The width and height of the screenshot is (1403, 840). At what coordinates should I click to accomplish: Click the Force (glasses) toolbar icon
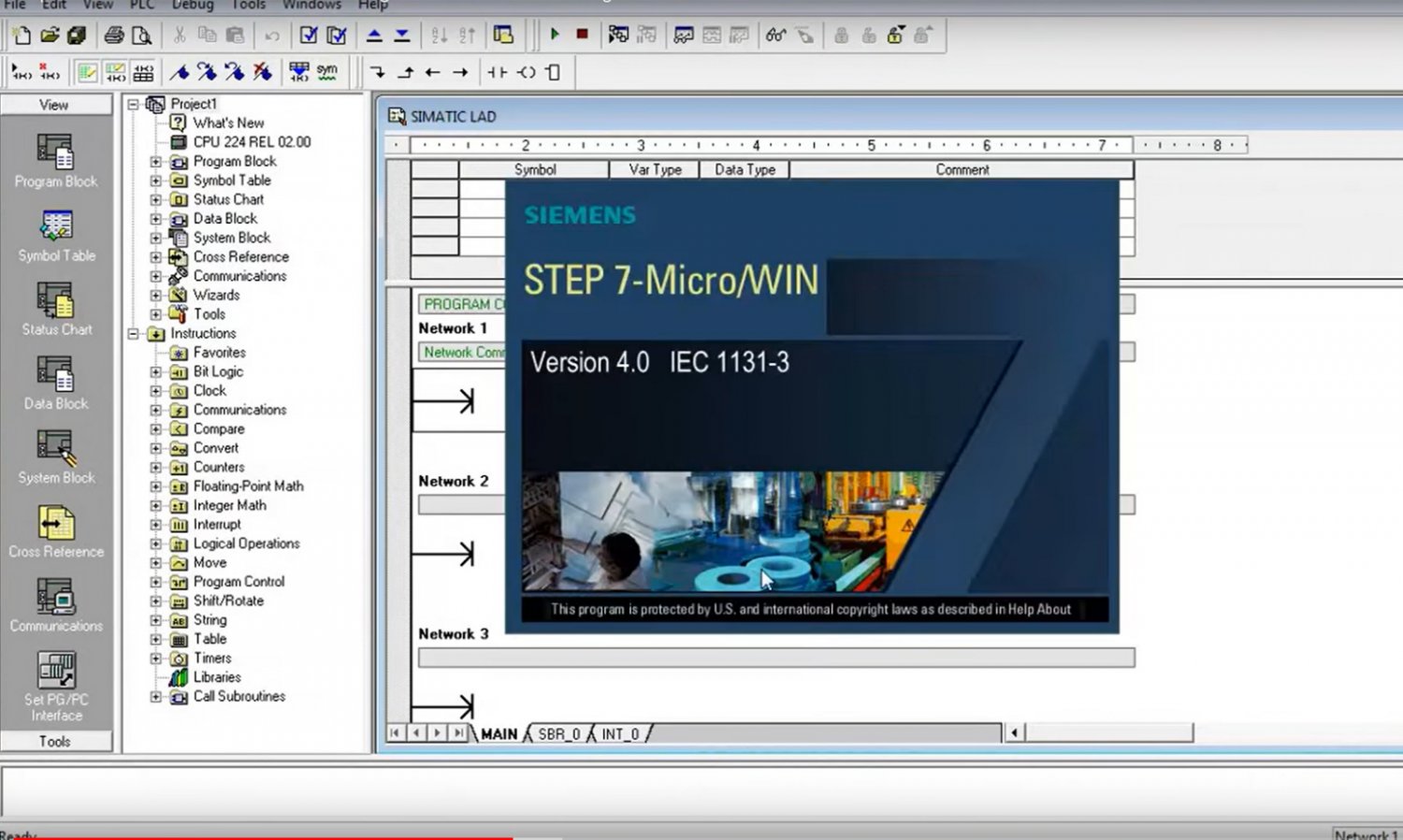775,35
